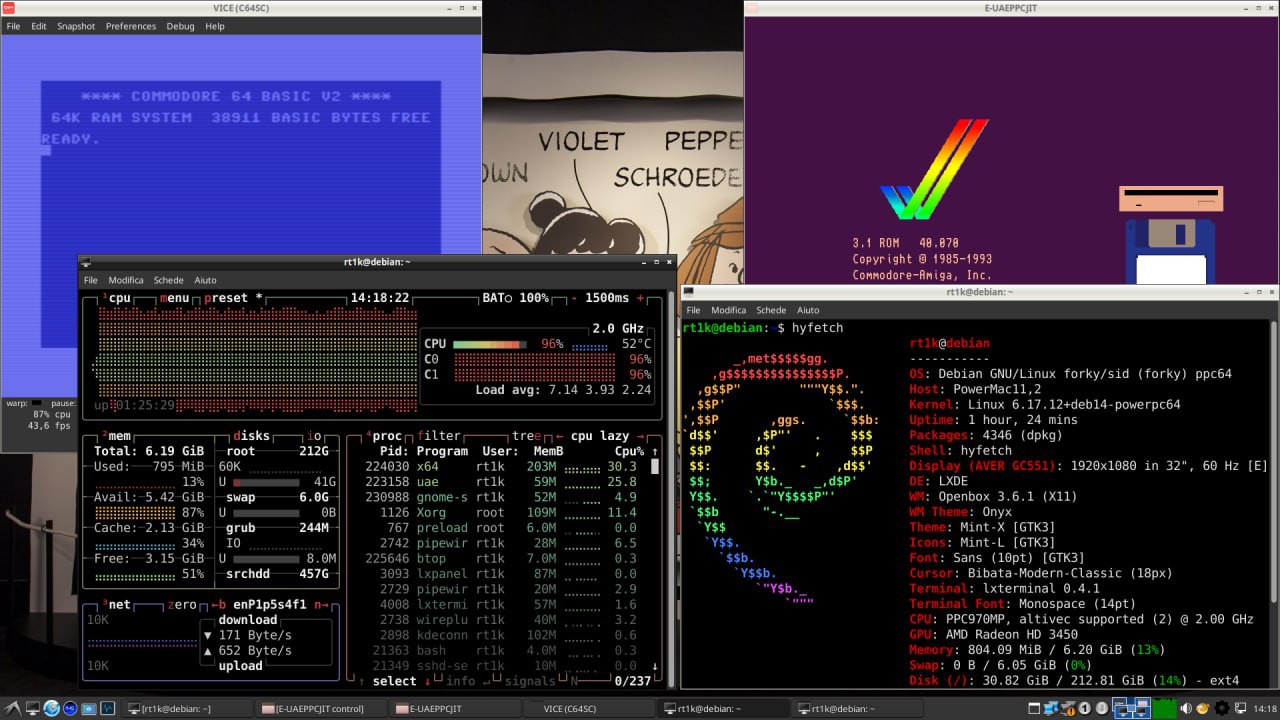1280x720 pixels.
Task: Open the btop 'menu' option
Action: [176, 298]
